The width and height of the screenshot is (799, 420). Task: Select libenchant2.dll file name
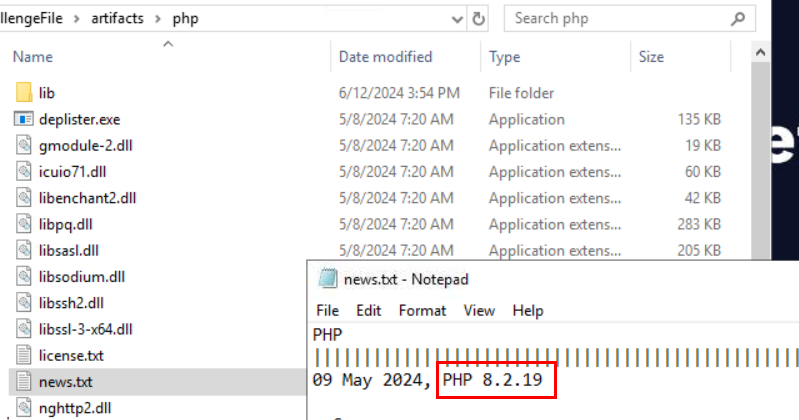pos(87,198)
